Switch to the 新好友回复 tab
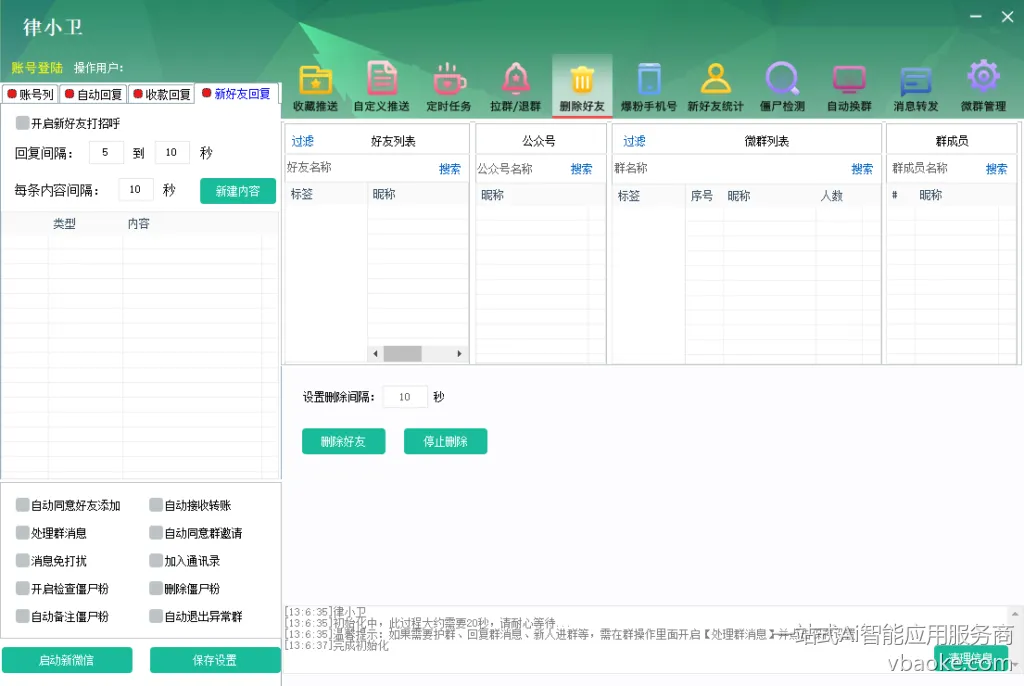1024x686 pixels. 236,93
